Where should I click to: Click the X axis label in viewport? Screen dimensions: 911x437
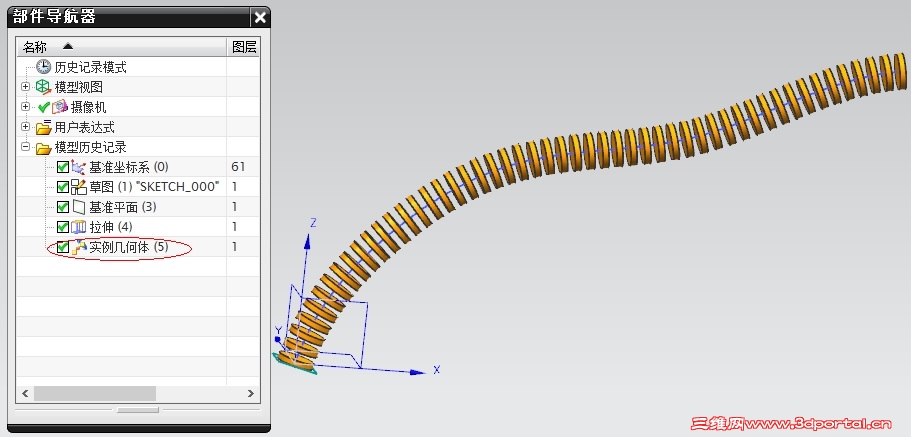click(x=436, y=370)
